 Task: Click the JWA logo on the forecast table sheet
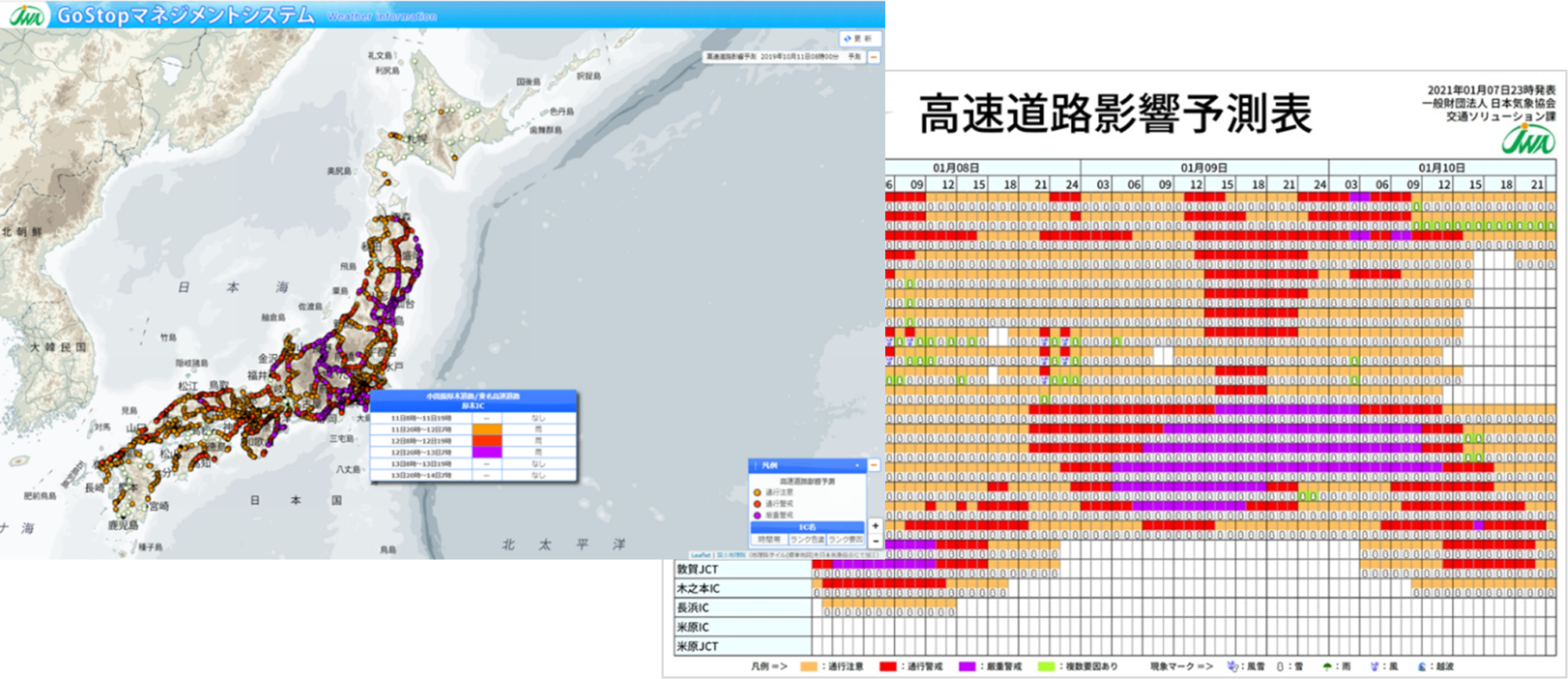point(1528,139)
